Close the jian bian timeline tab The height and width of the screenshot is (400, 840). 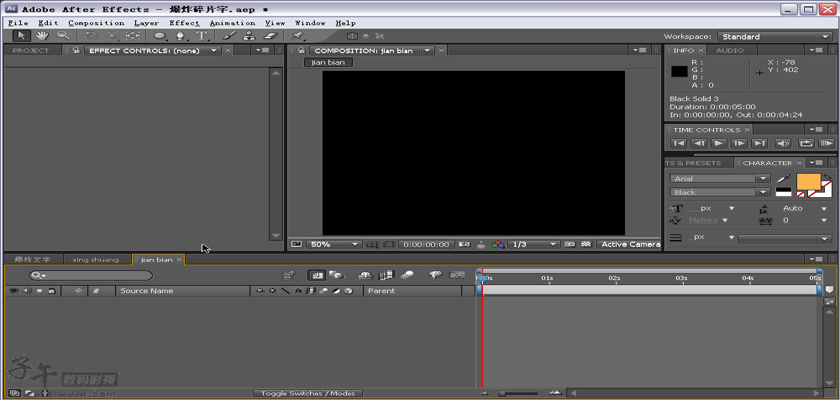pyautogui.click(x=179, y=260)
